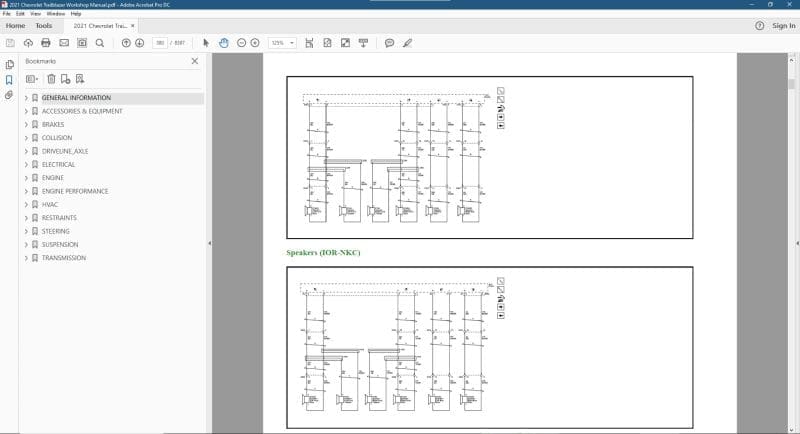Switch to the Tools tab
The height and width of the screenshot is (434, 800).
coord(44,25)
